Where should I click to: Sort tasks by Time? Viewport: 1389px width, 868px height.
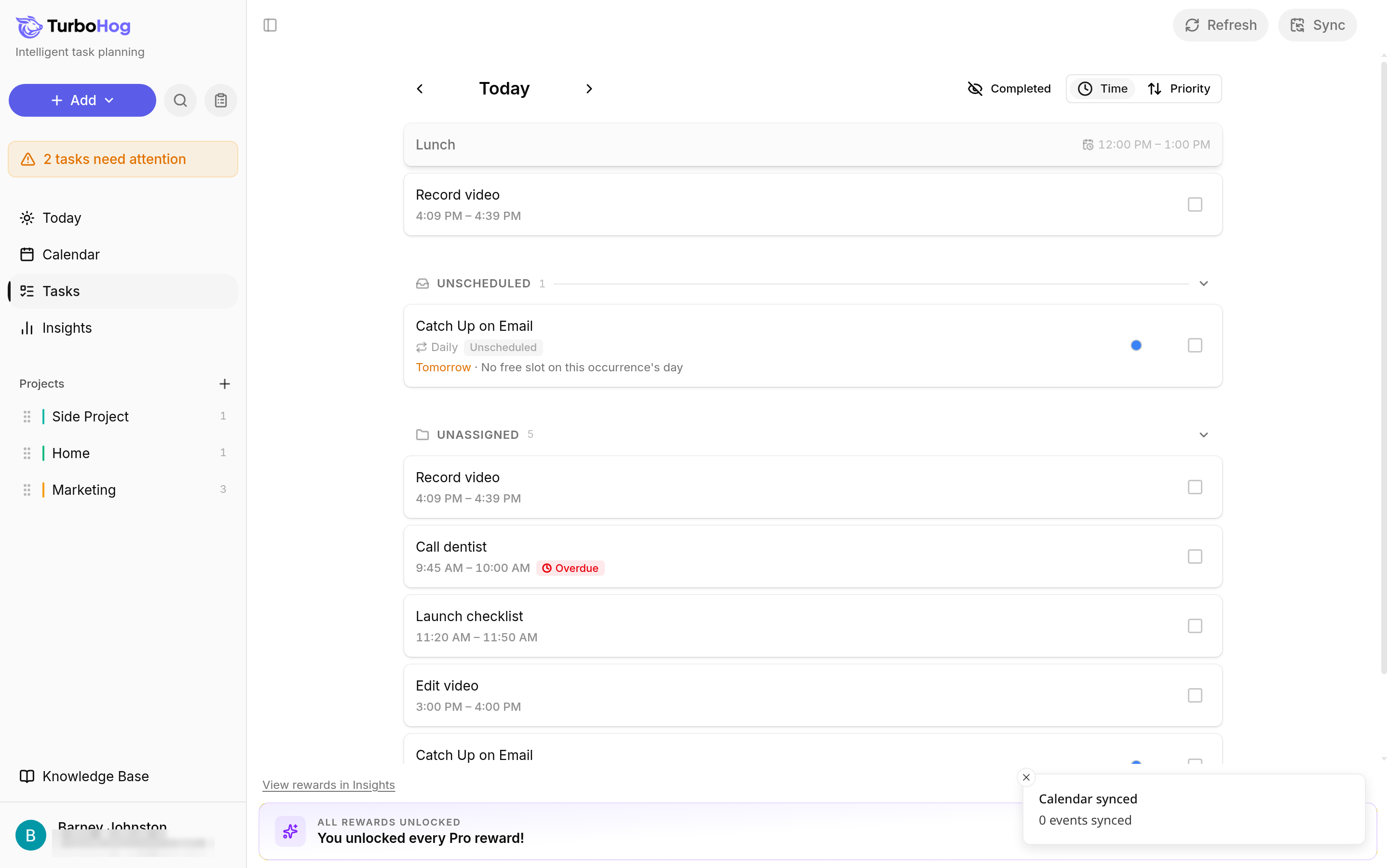click(1102, 88)
